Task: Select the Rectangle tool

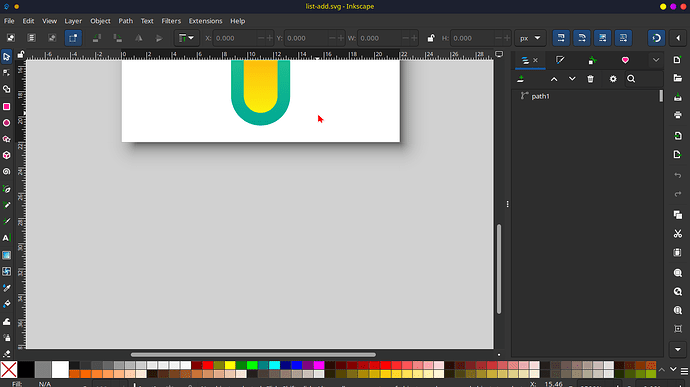Action: click(x=7, y=107)
